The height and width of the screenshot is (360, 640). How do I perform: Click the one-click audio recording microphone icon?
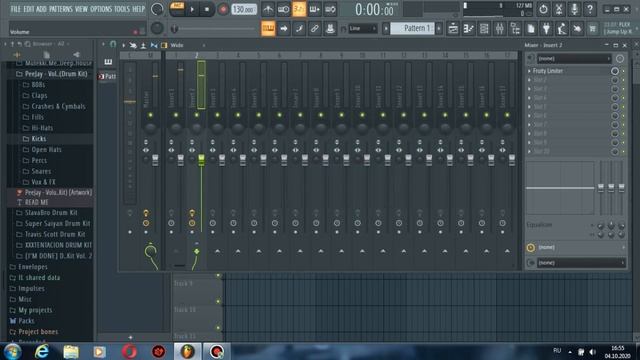point(574,9)
